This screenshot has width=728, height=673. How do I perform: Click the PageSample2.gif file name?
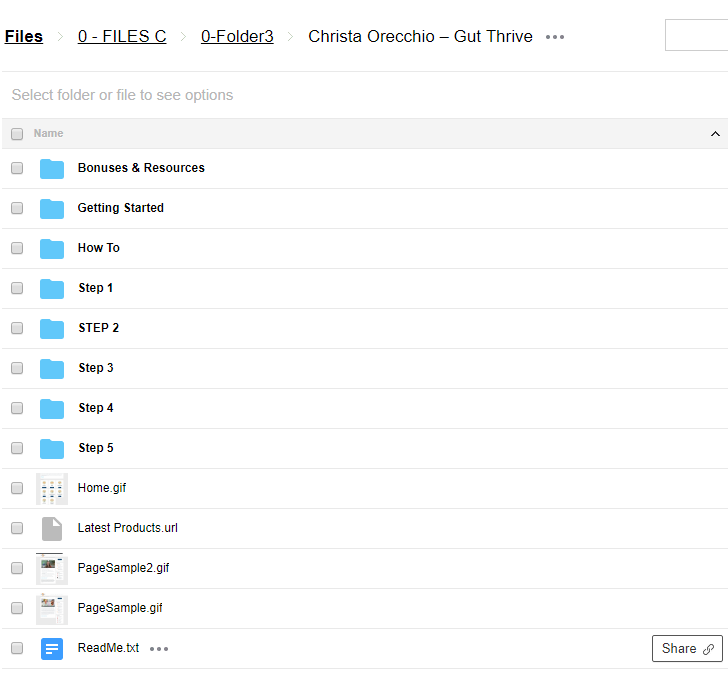(124, 568)
